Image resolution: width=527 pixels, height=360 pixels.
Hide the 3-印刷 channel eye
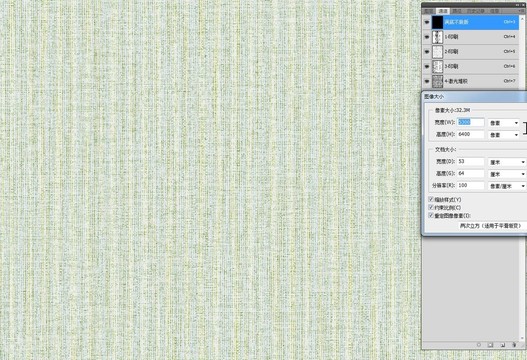click(427, 66)
